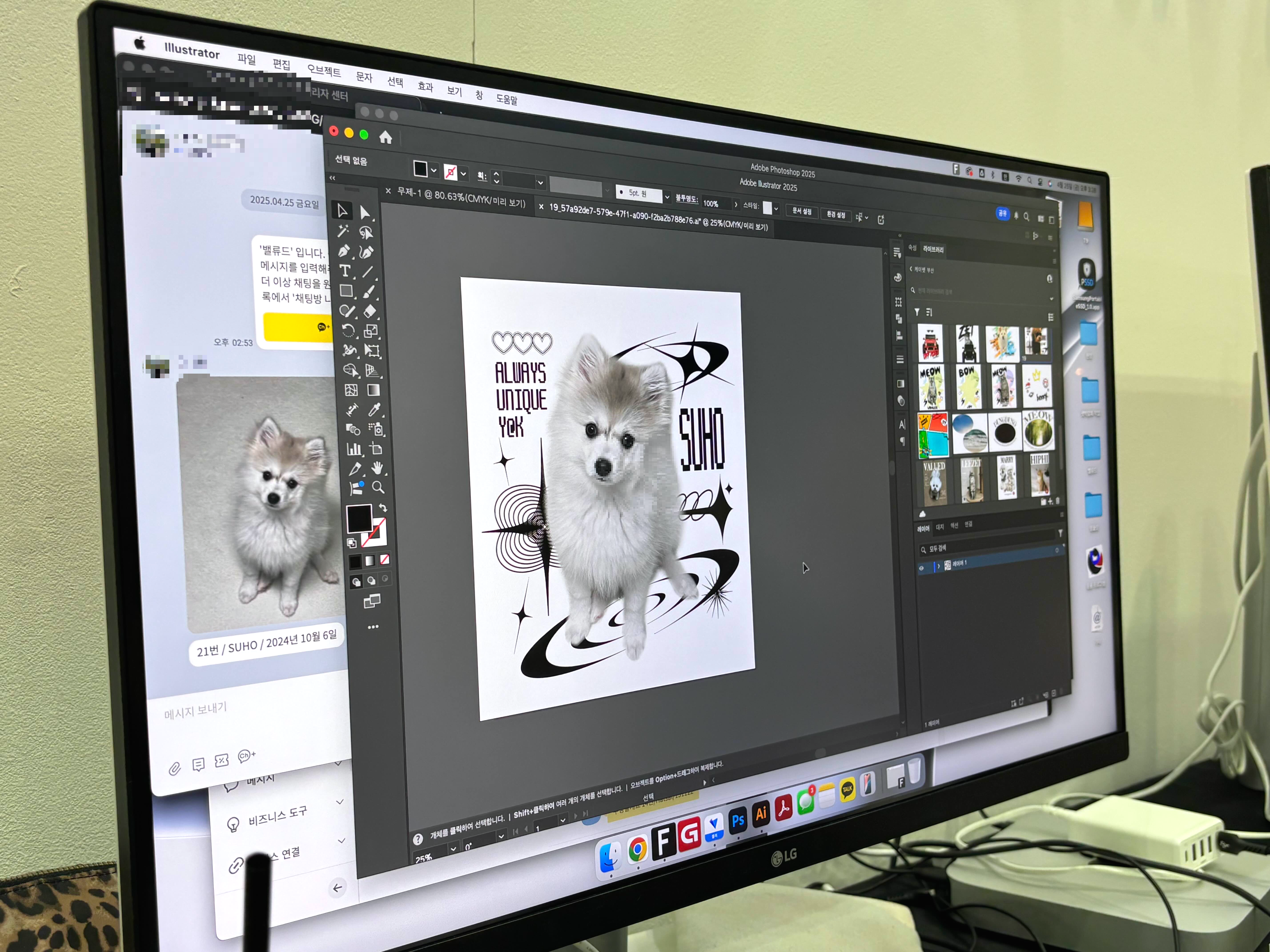
Task: Select the Magic Wand tool
Action: point(343,231)
